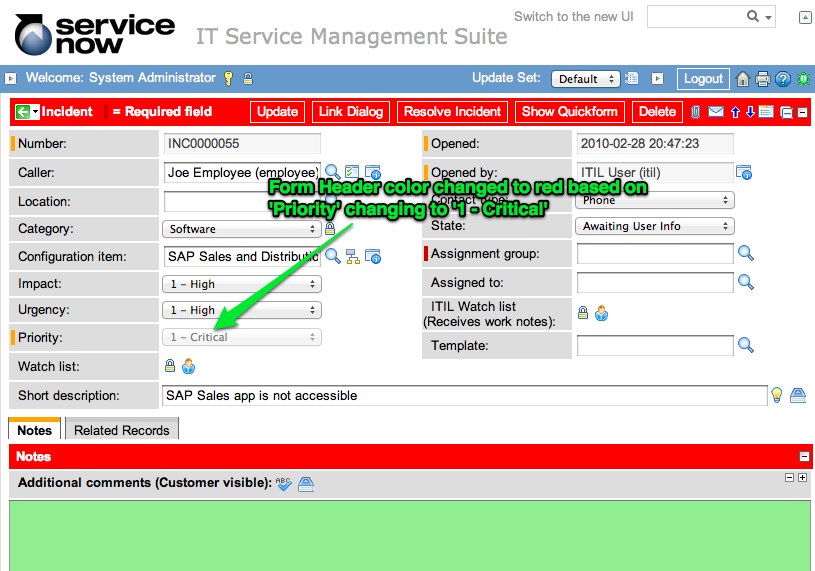815x571 pixels.
Task: Look up Caller using the magnifier
Action: (332, 172)
